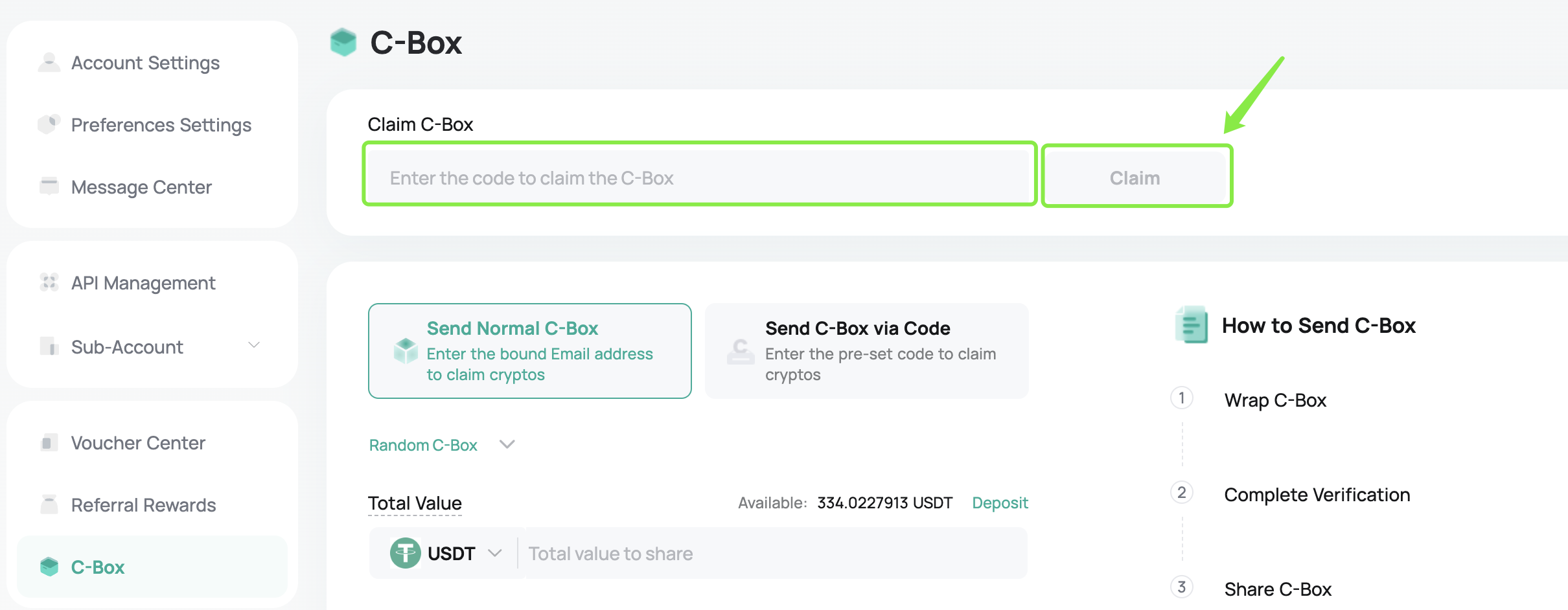Click the Account Settings person icon
The height and width of the screenshot is (610, 1568).
[49, 62]
